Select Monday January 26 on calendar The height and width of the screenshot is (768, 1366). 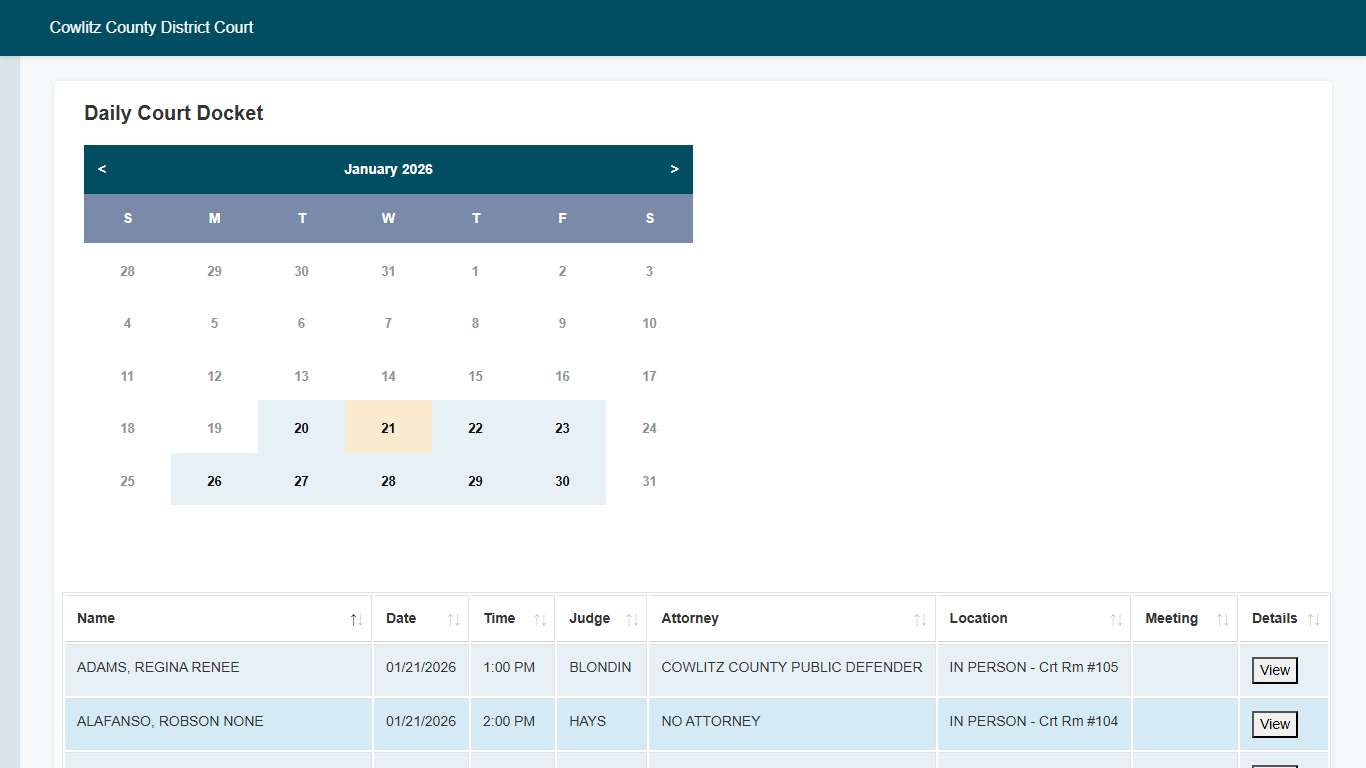click(x=214, y=481)
